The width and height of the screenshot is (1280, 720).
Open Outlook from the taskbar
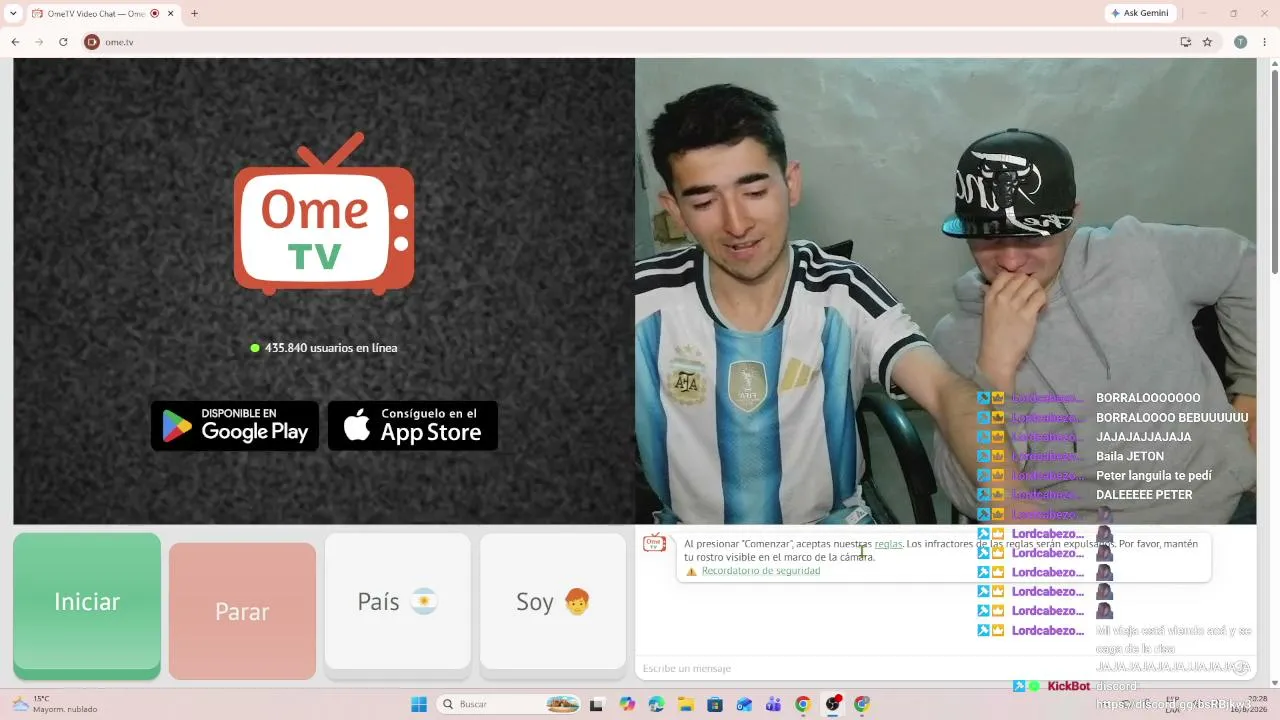pyautogui.click(x=744, y=704)
